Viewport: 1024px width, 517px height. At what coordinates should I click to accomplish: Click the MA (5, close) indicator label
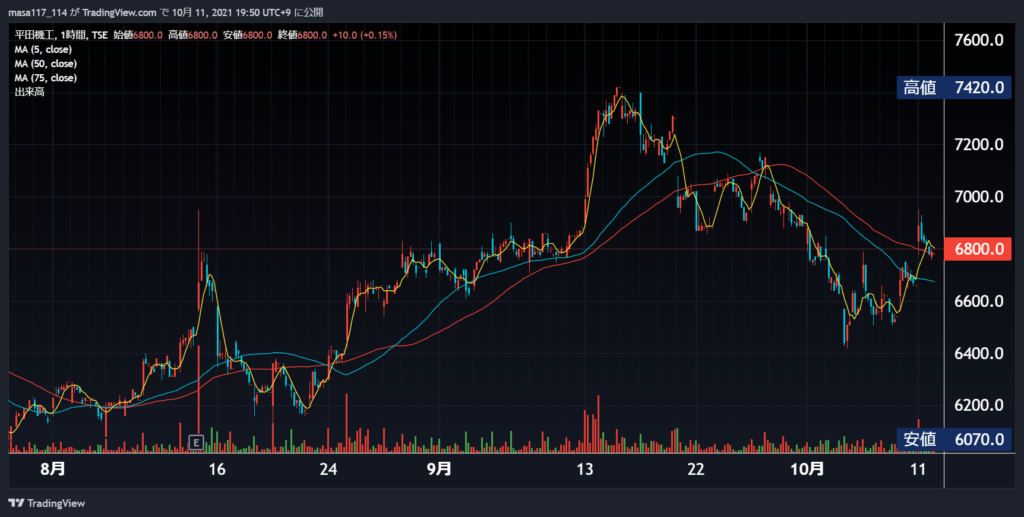click(x=43, y=50)
